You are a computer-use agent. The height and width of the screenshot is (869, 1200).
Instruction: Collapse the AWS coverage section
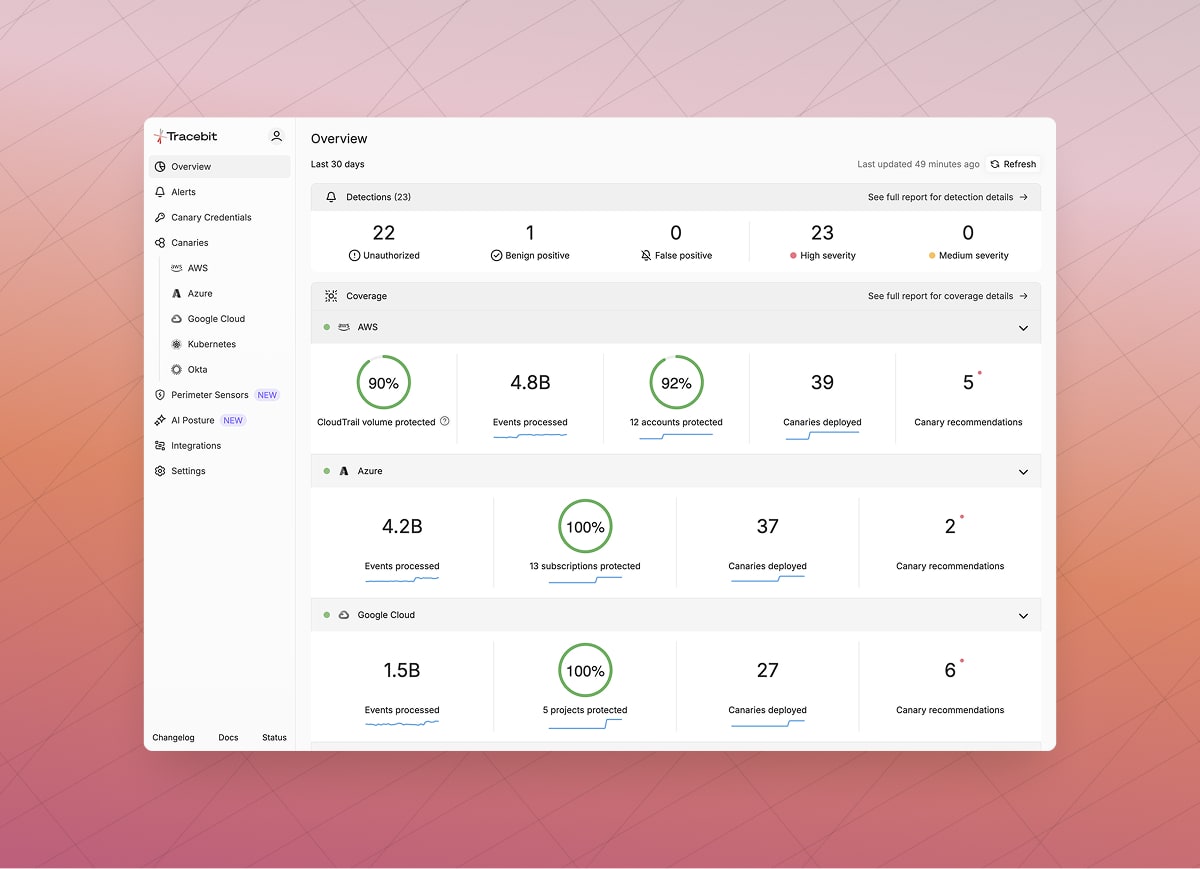pyautogui.click(x=1023, y=328)
